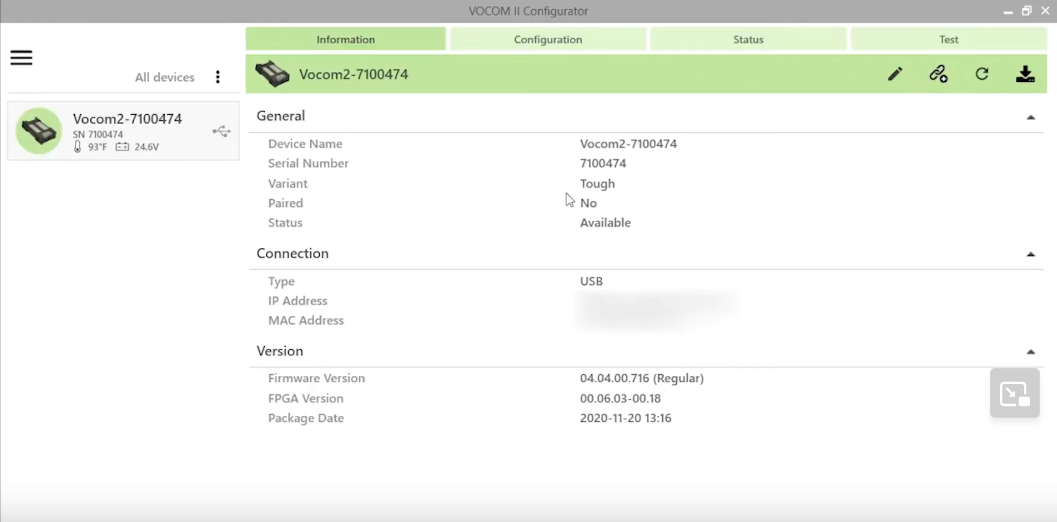The image size is (1057, 522).
Task: Click the Vocom2-7100474 title in green header
Action: [x=353, y=74]
